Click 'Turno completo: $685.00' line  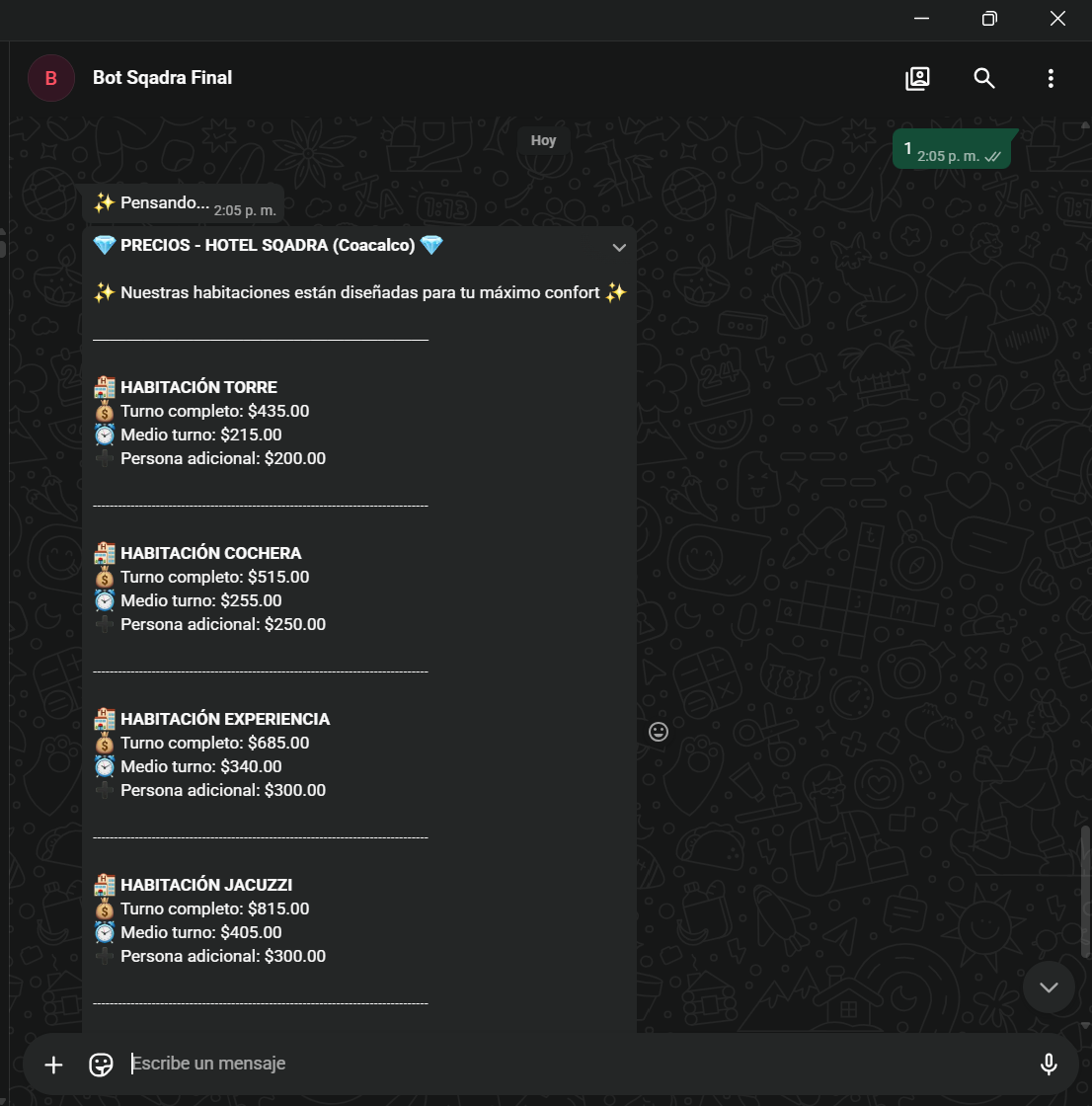point(214,743)
